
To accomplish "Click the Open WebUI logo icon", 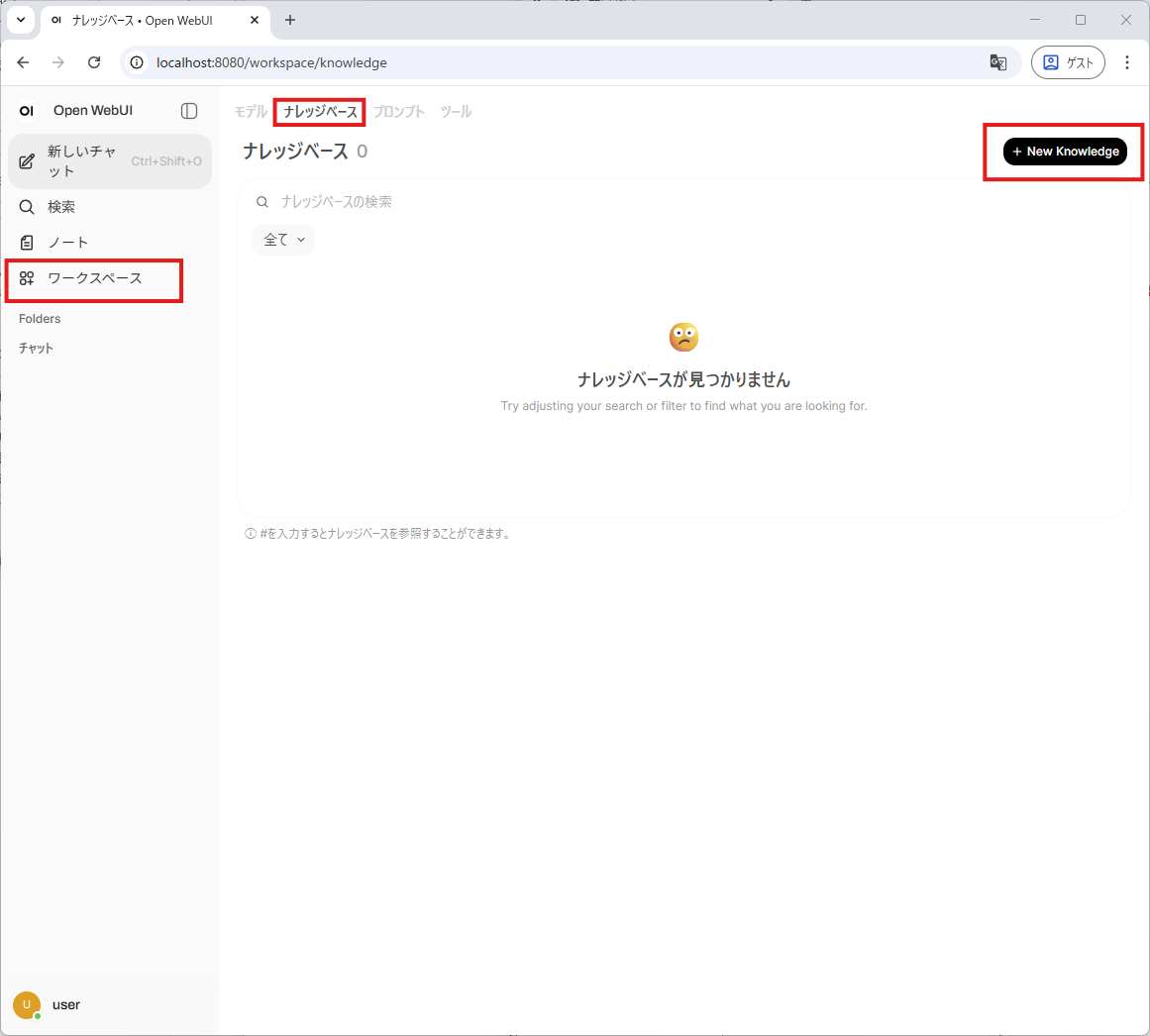I will 27,111.
